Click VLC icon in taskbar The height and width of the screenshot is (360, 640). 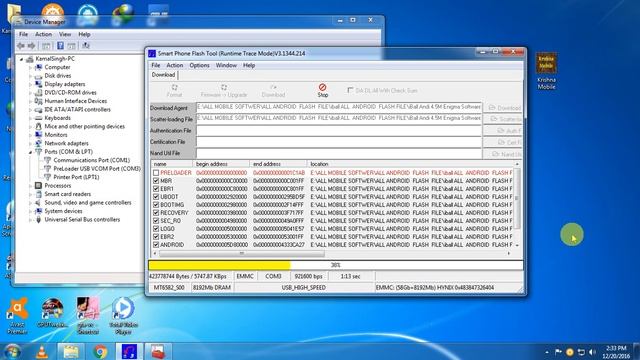point(42,351)
